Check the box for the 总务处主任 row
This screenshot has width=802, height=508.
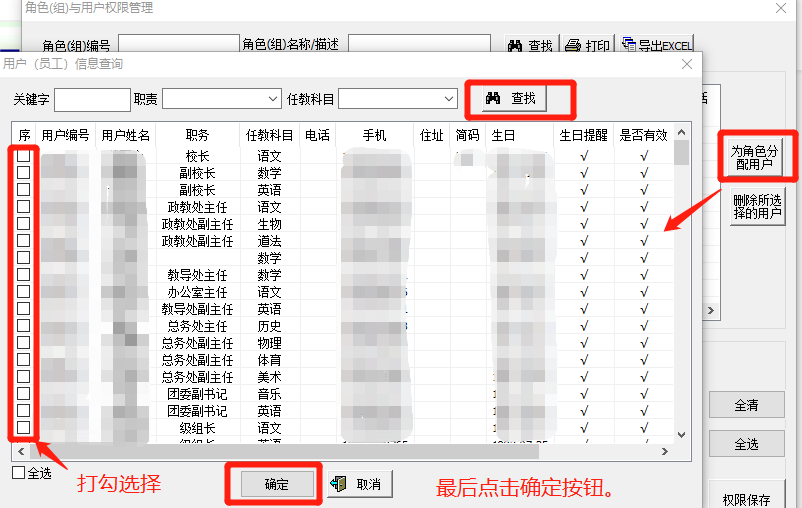pyautogui.click(x=24, y=325)
